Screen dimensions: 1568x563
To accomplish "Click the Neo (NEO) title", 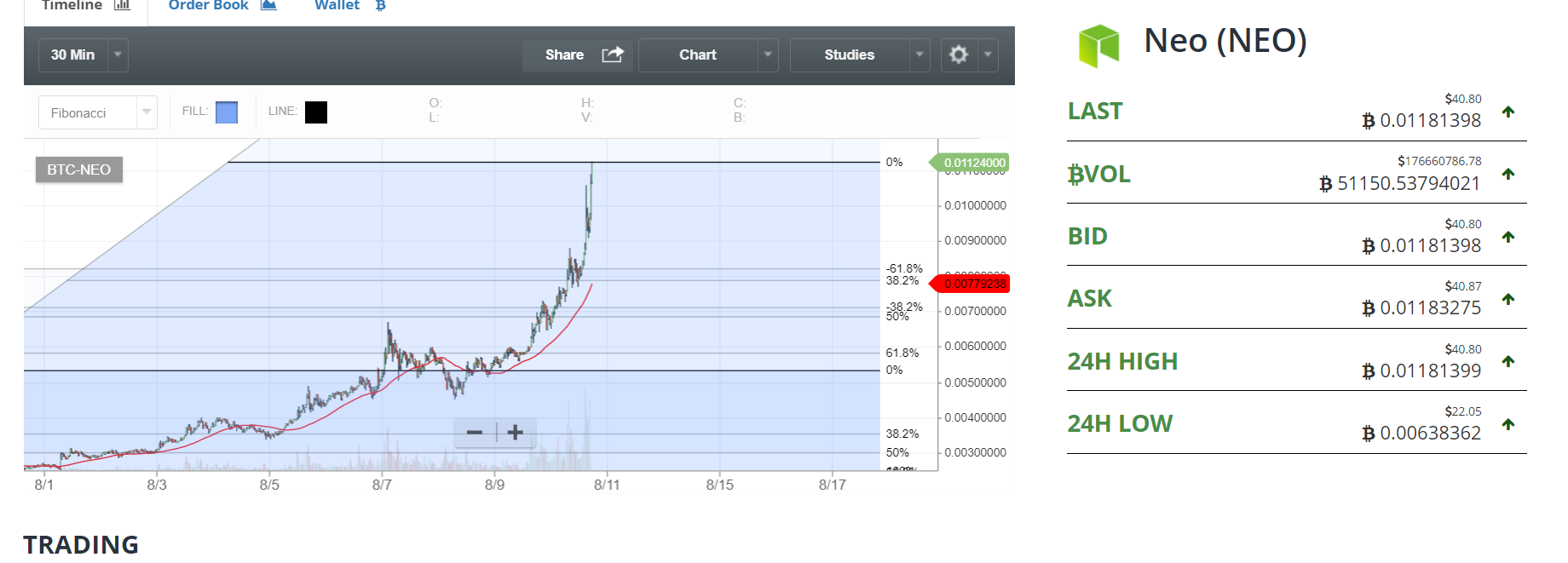I will click(x=1225, y=41).
